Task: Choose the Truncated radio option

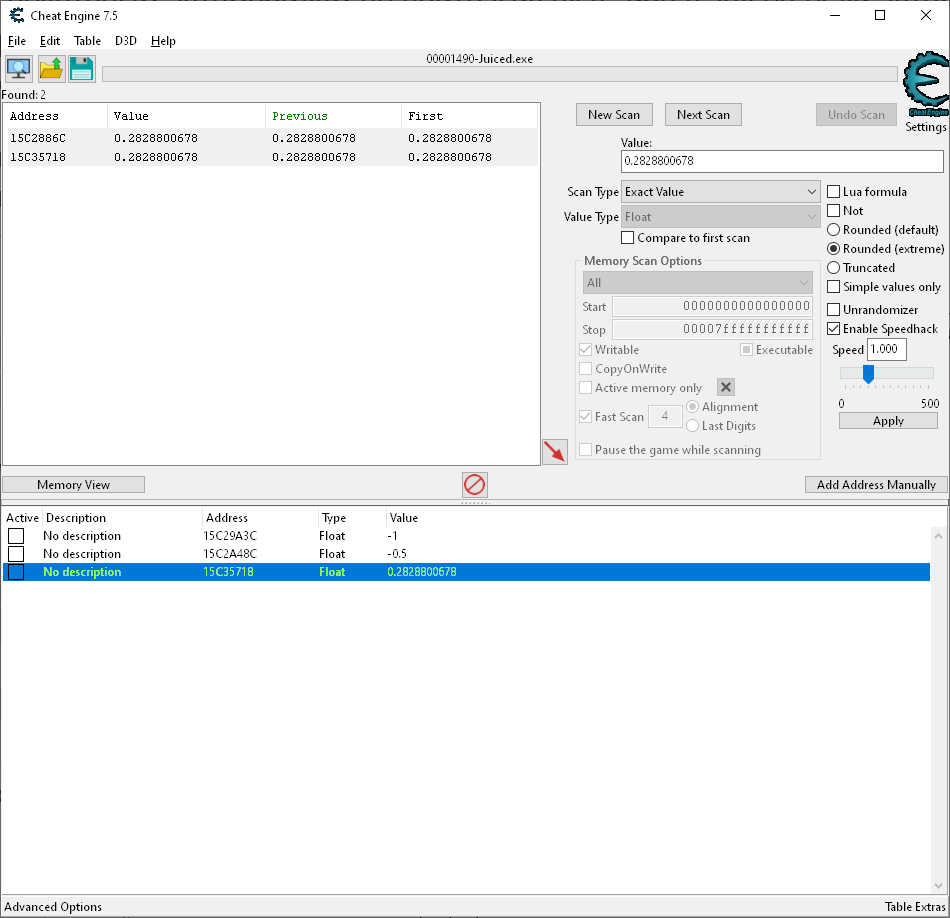Action: (x=834, y=268)
